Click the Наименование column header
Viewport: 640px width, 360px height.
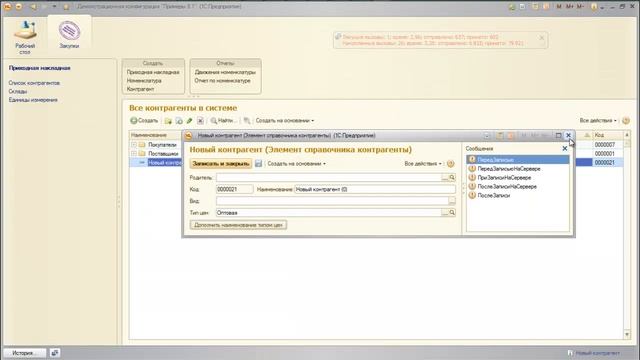[155, 135]
